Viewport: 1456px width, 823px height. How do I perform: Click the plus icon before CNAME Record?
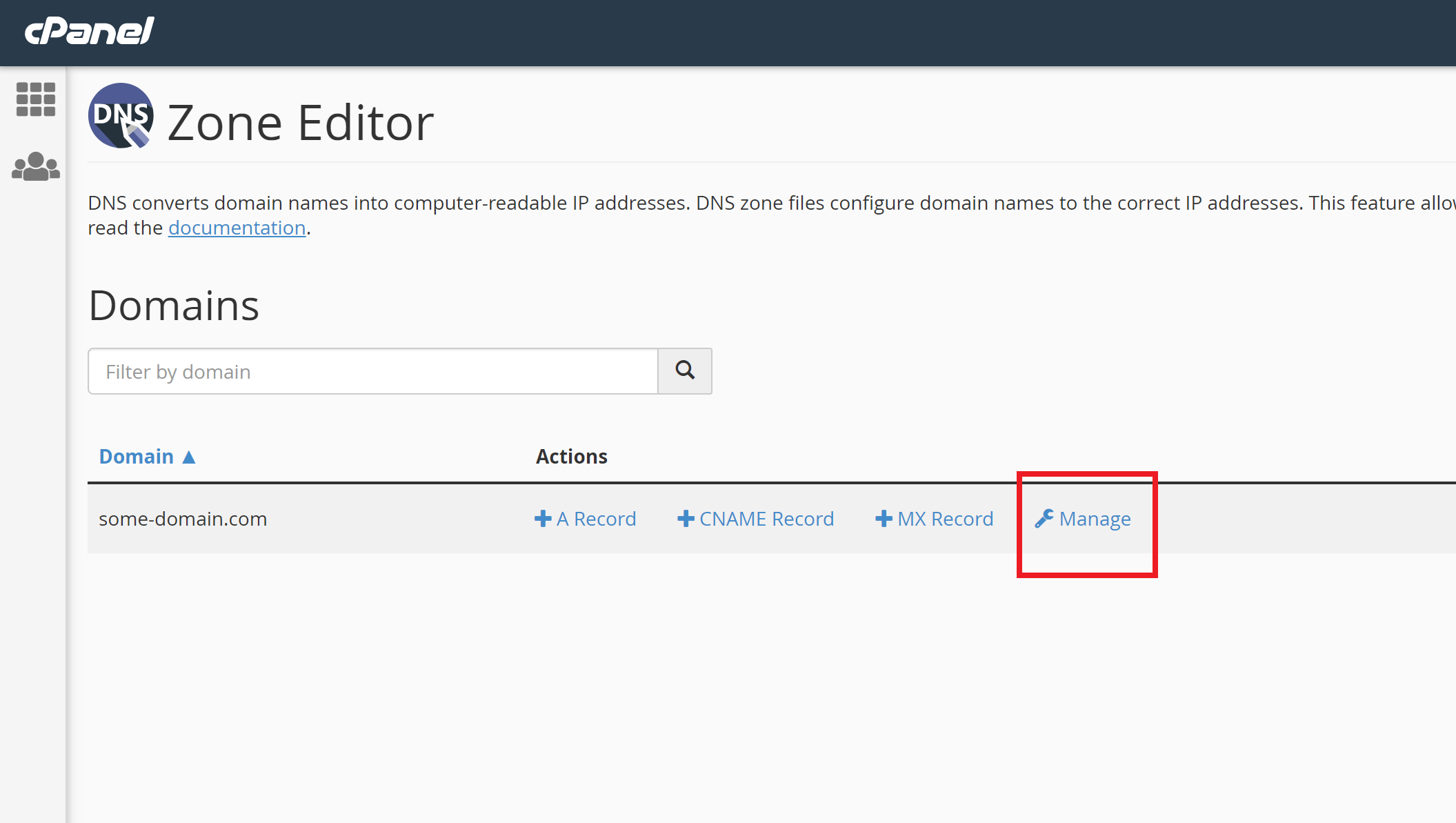686,519
